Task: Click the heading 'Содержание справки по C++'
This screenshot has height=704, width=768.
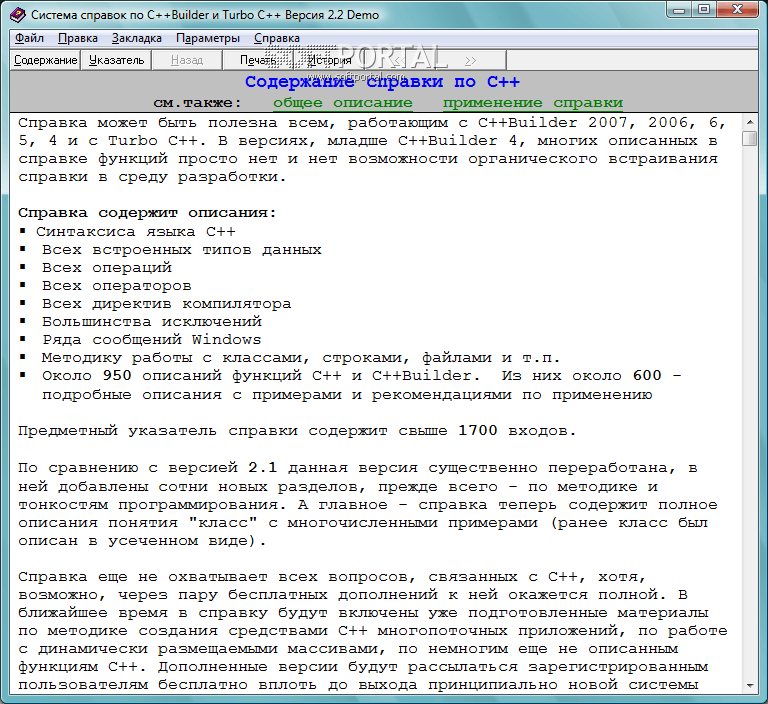Action: (382, 82)
